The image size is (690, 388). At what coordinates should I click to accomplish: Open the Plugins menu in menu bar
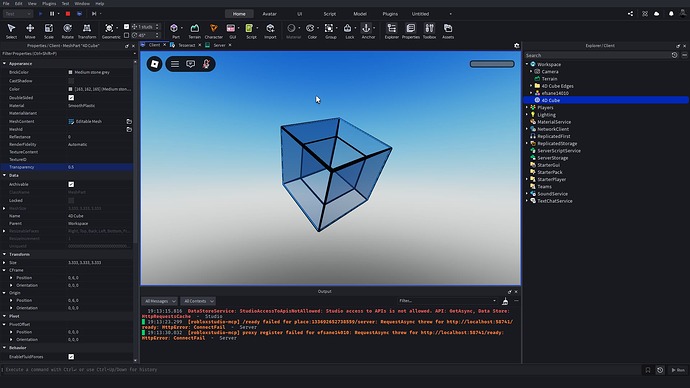49,4
